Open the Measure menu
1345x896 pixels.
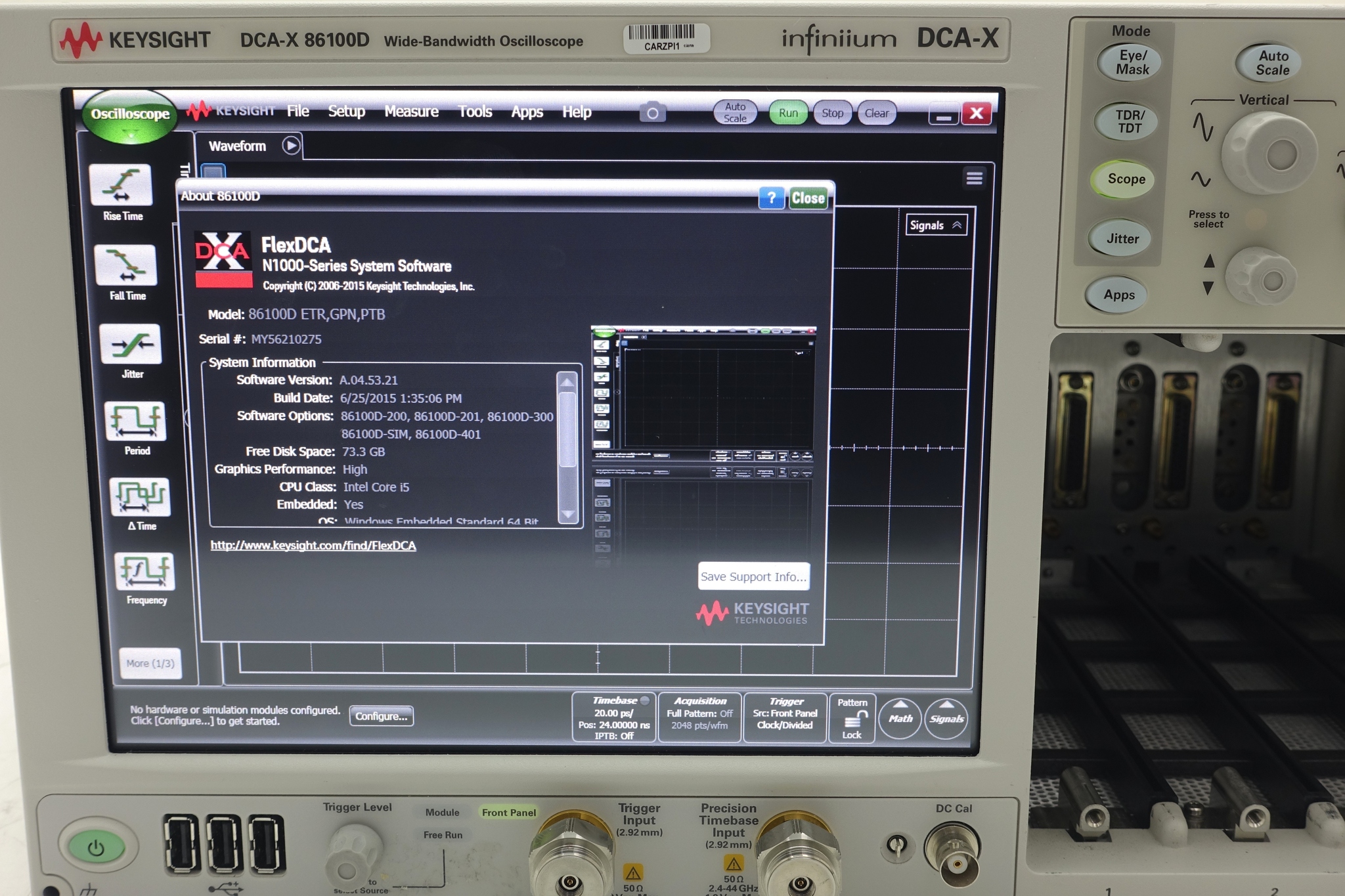tap(412, 112)
